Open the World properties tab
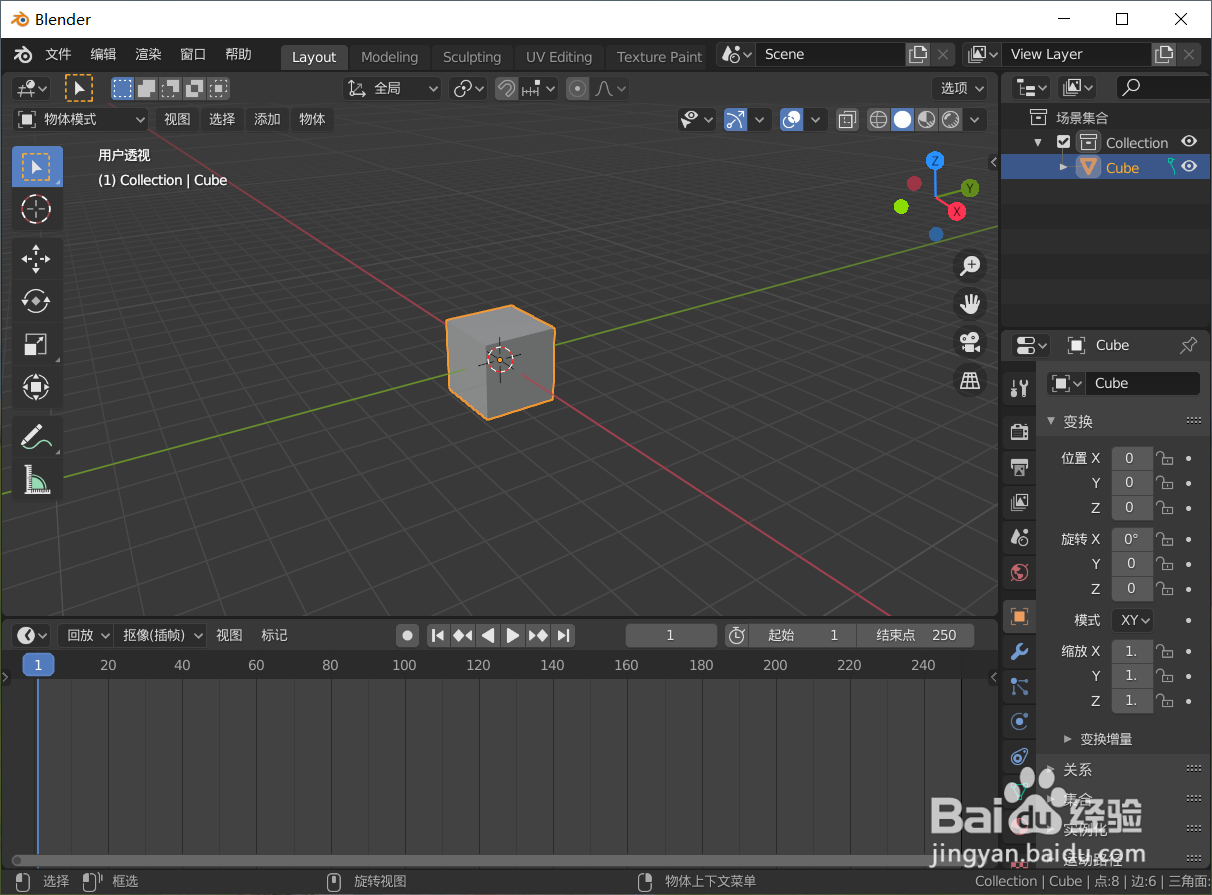Image resolution: width=1212 pixels, height=895 pixels. pos(1019,572)
